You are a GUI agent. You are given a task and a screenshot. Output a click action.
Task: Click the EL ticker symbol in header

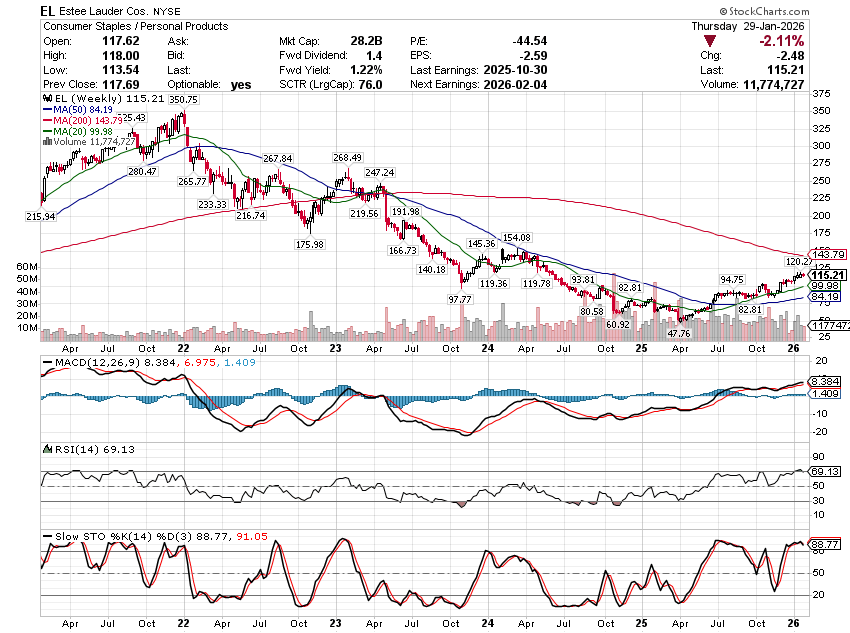coord(47,9)
